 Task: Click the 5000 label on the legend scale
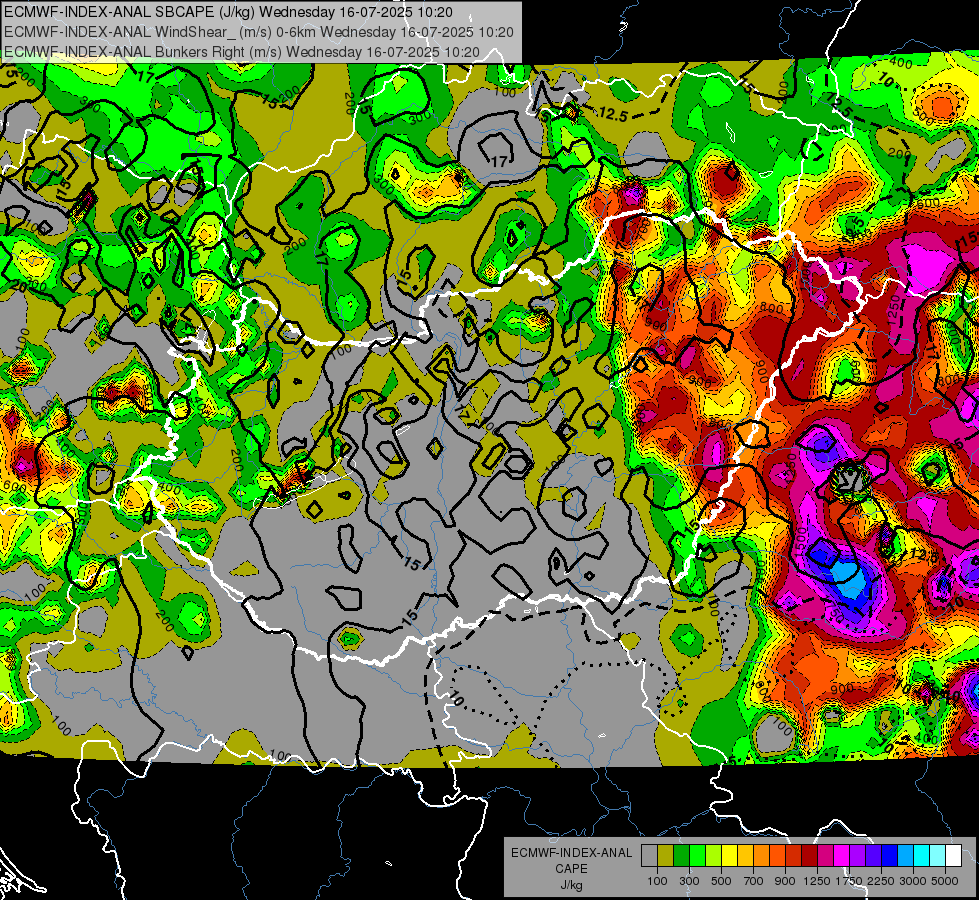[945, 881]
